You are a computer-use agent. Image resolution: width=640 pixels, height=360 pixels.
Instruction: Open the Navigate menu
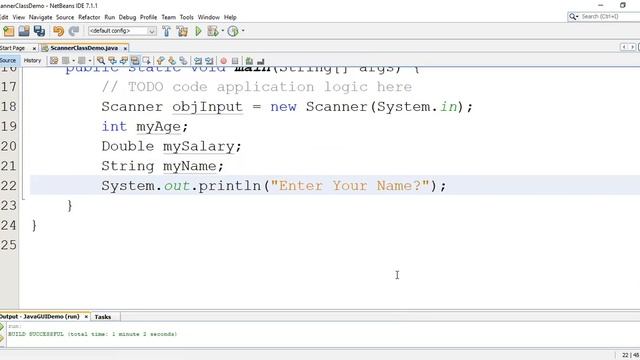40,17
